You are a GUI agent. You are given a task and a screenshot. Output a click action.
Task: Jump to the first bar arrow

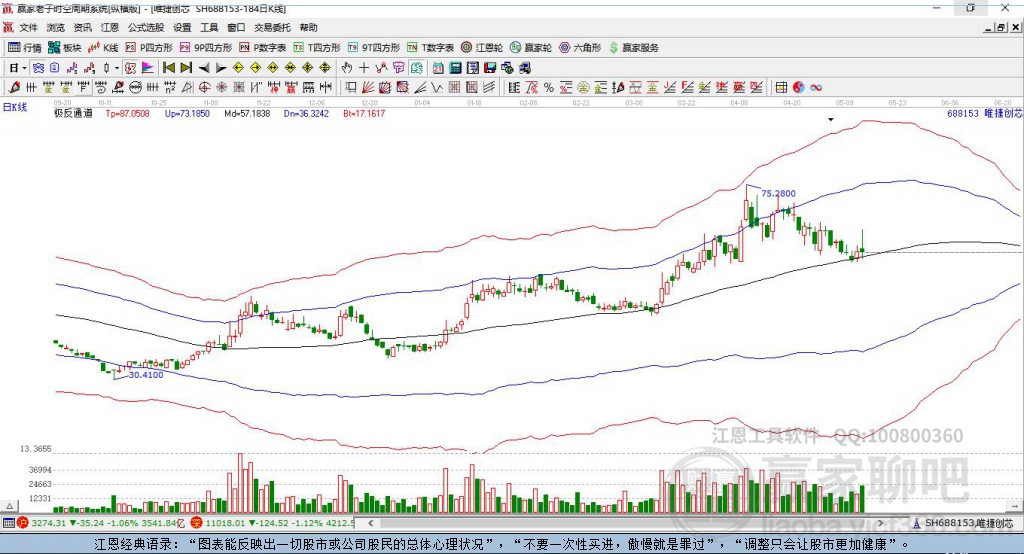[169, 67]
